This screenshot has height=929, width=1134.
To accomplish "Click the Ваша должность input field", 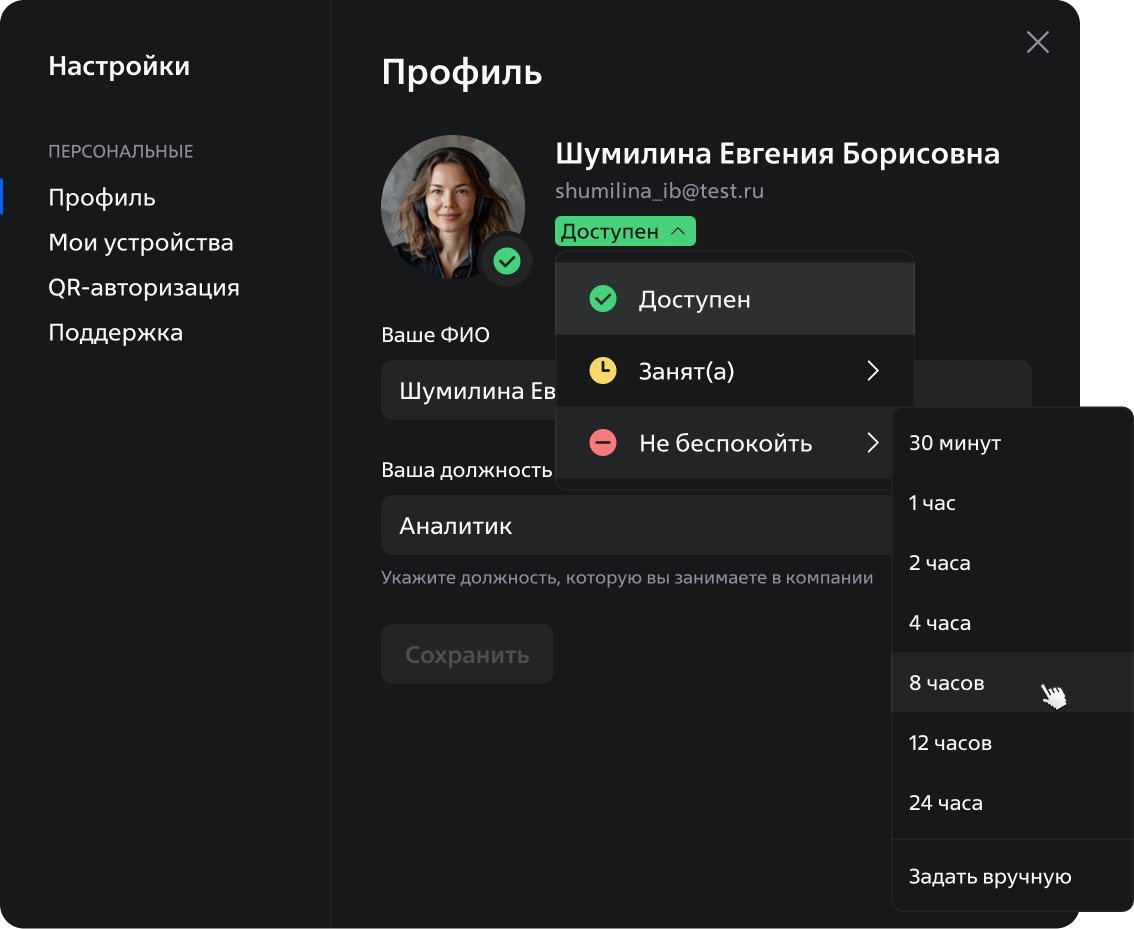I will coord(630,526).
